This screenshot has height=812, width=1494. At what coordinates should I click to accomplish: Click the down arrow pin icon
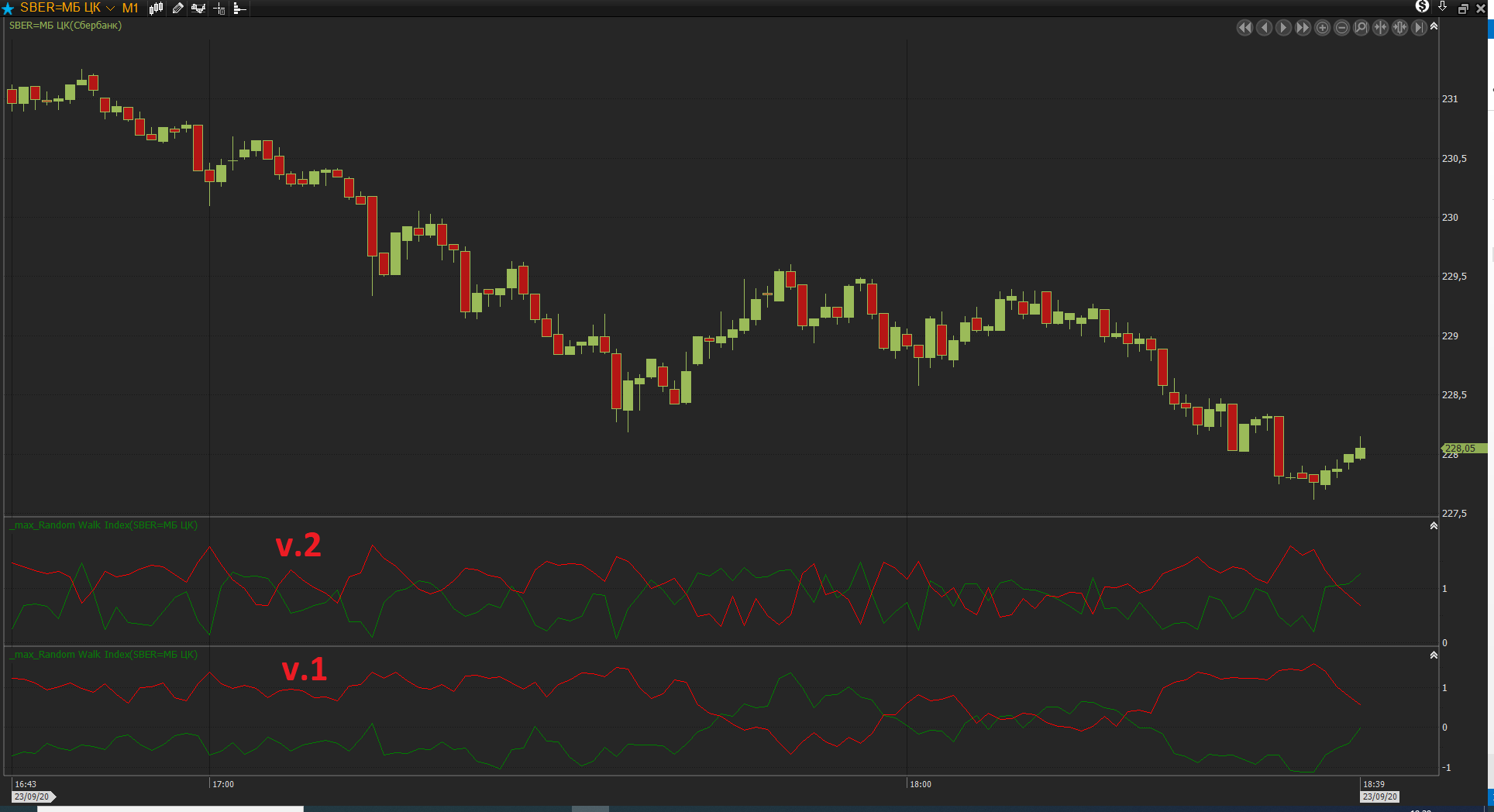(1442, 7)
